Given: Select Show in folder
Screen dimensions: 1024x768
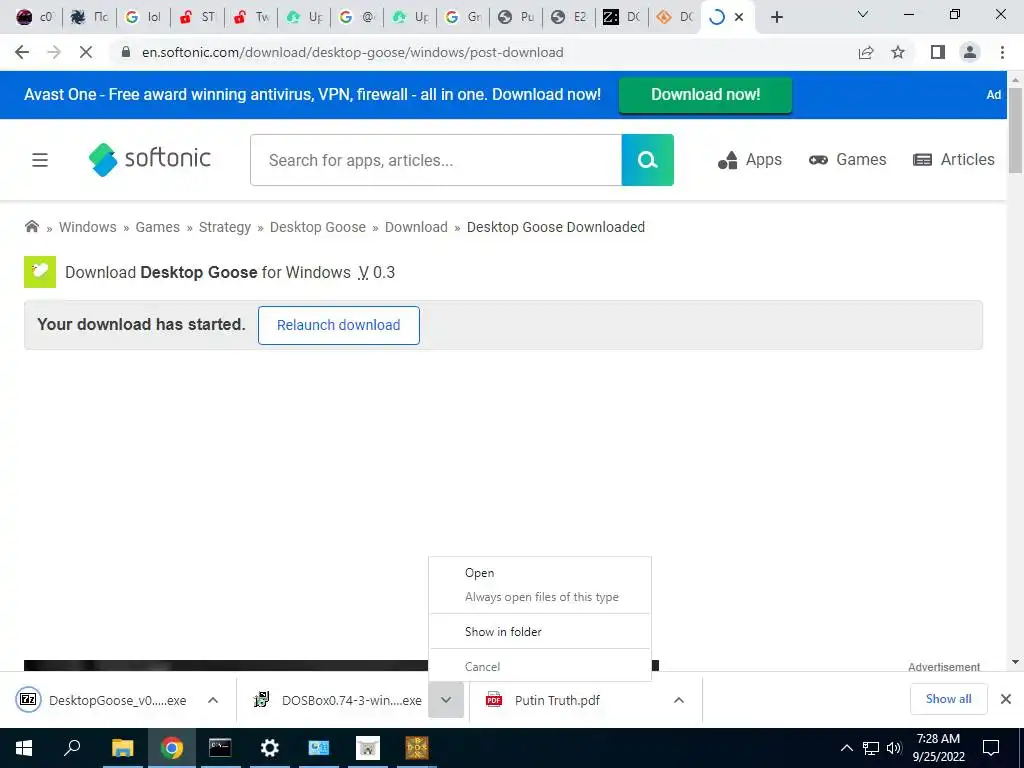Looking at the screenshot, I should click(x=539, y=632).
